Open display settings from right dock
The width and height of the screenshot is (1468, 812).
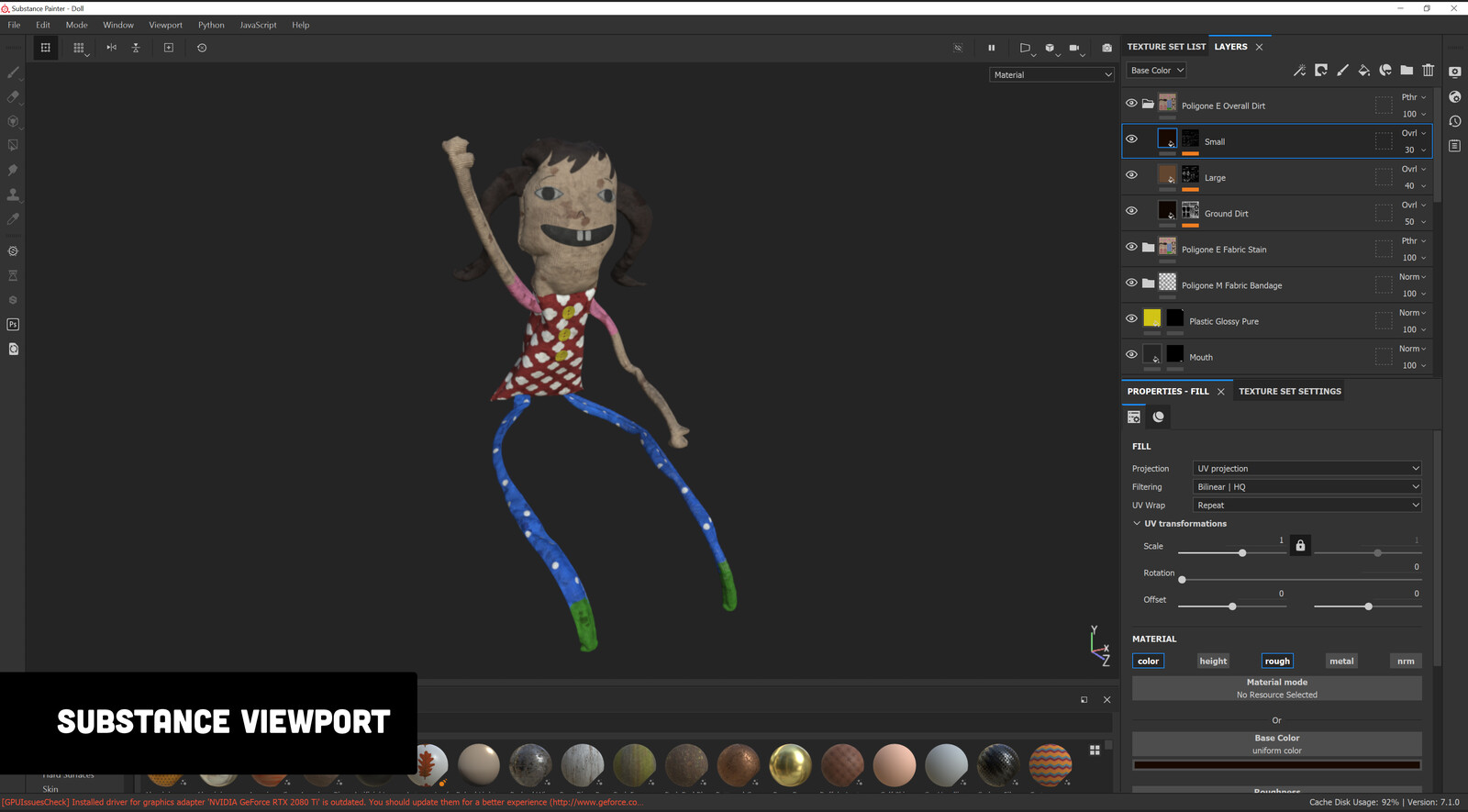click(x=1455, y=72)
